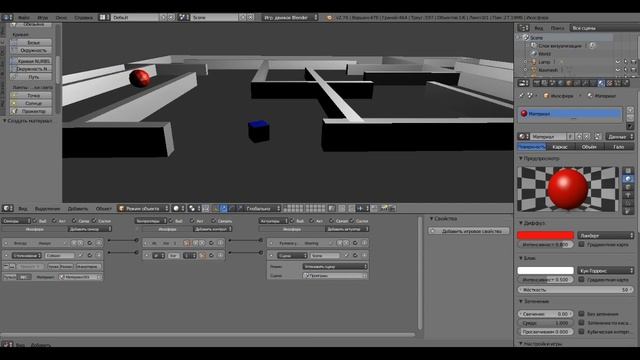640x360 pixels.
Task: Open the Texture properties tab icon
Action: click(x=609, y=83)
